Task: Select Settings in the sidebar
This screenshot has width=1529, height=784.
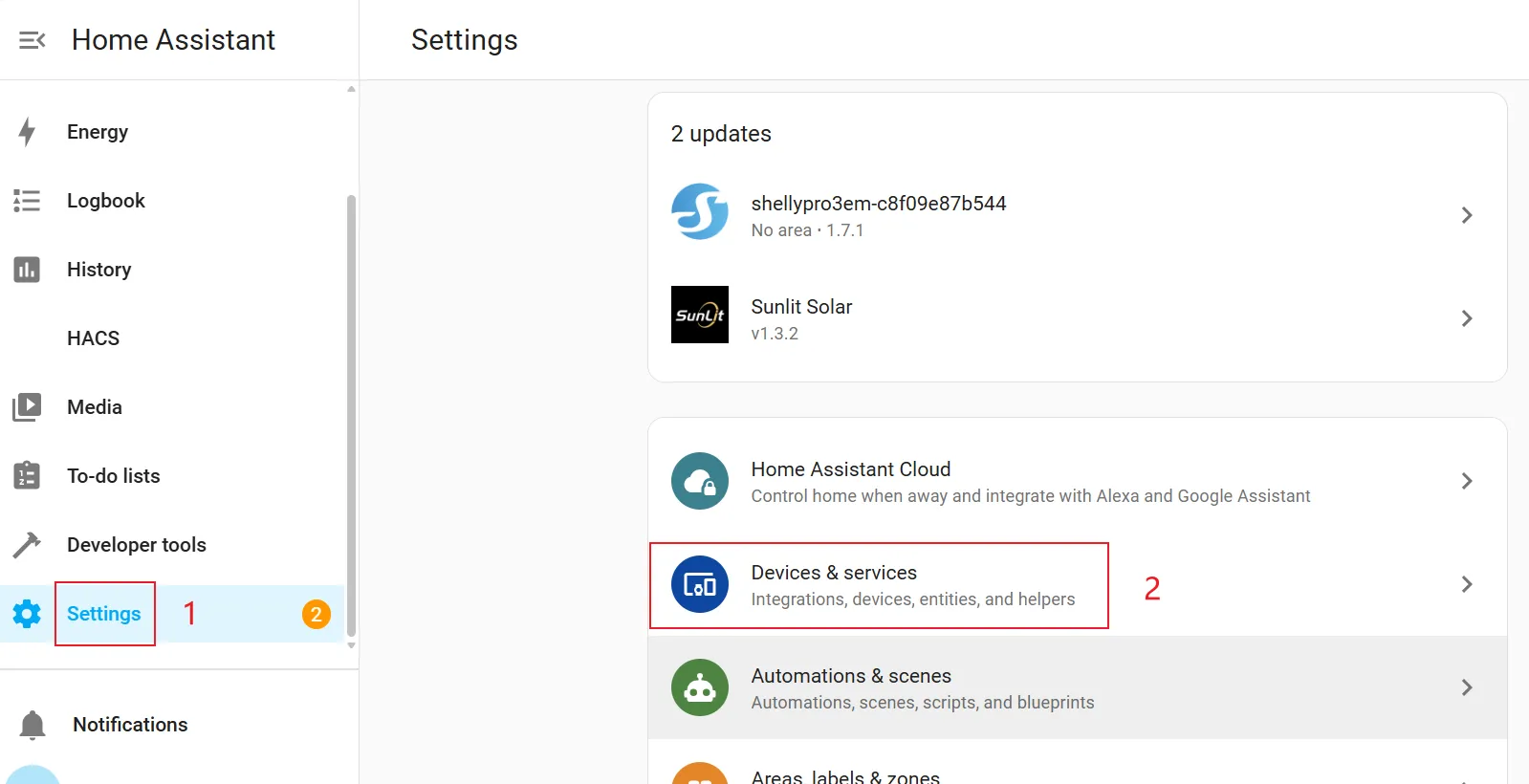Action: [x=104, y=614]
